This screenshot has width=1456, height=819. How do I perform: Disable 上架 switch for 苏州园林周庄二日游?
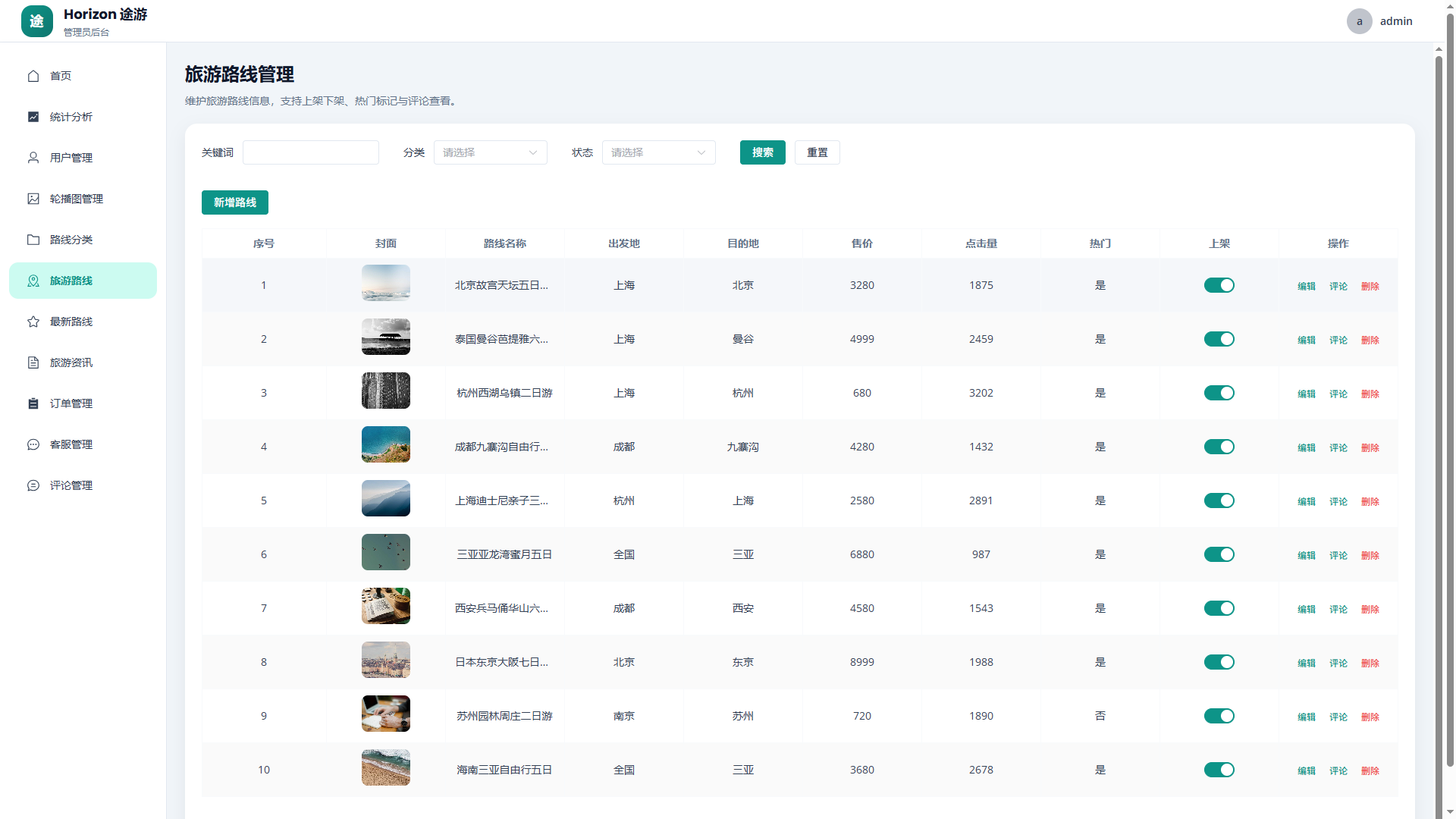coord(1219,716)
